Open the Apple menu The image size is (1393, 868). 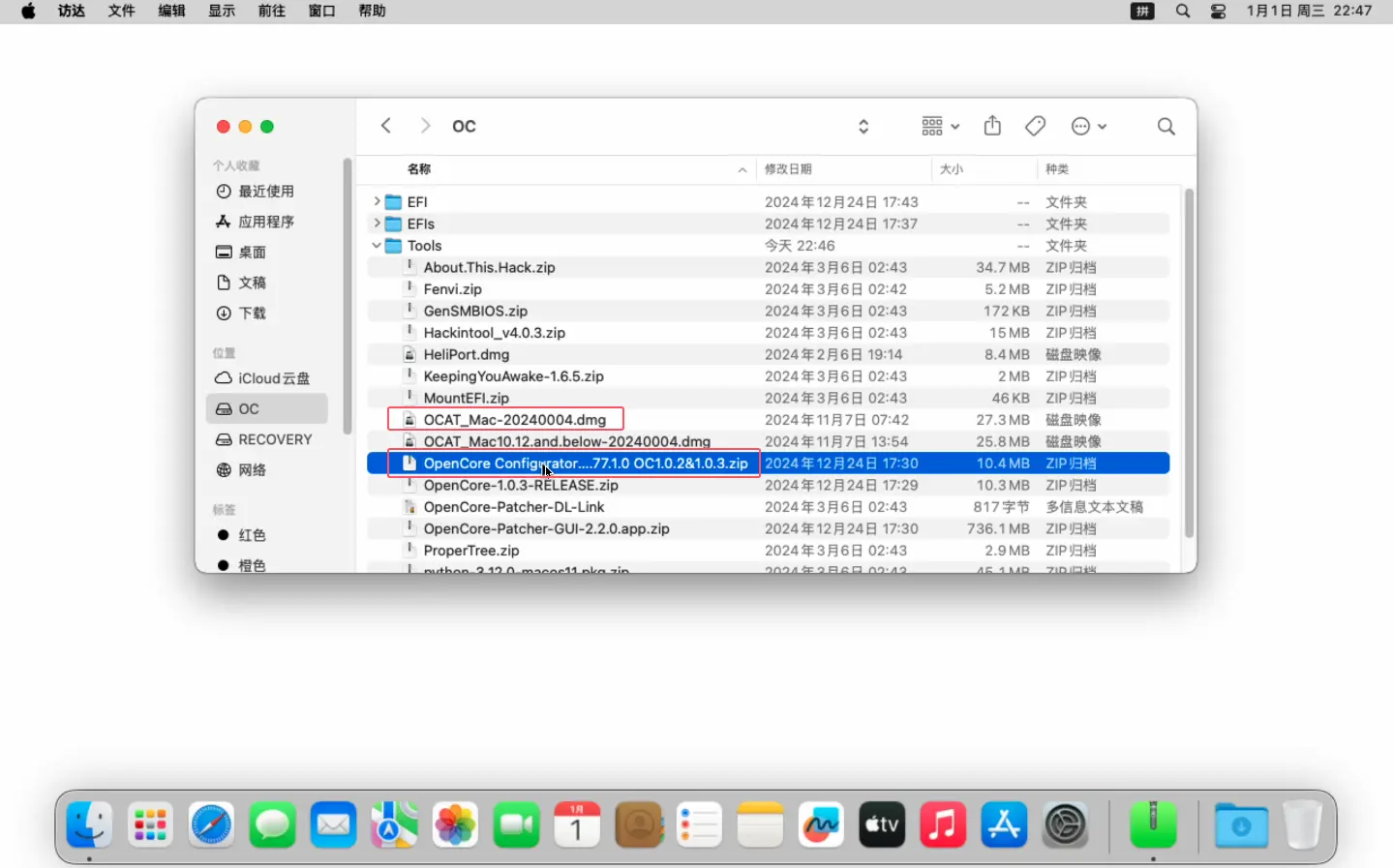point(28,12)
